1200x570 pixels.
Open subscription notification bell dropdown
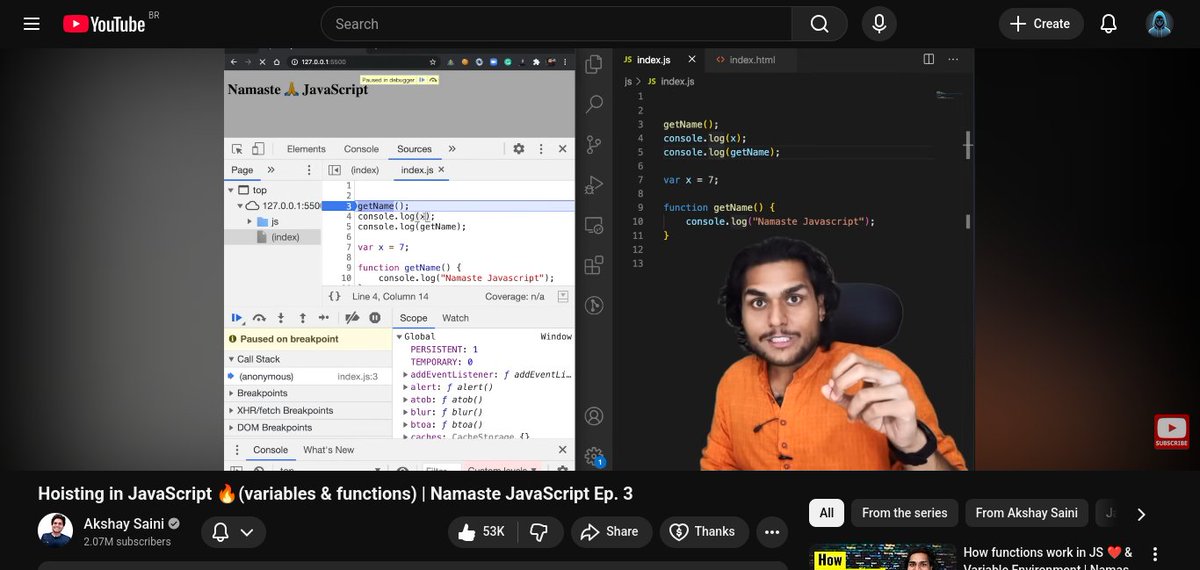233,532
